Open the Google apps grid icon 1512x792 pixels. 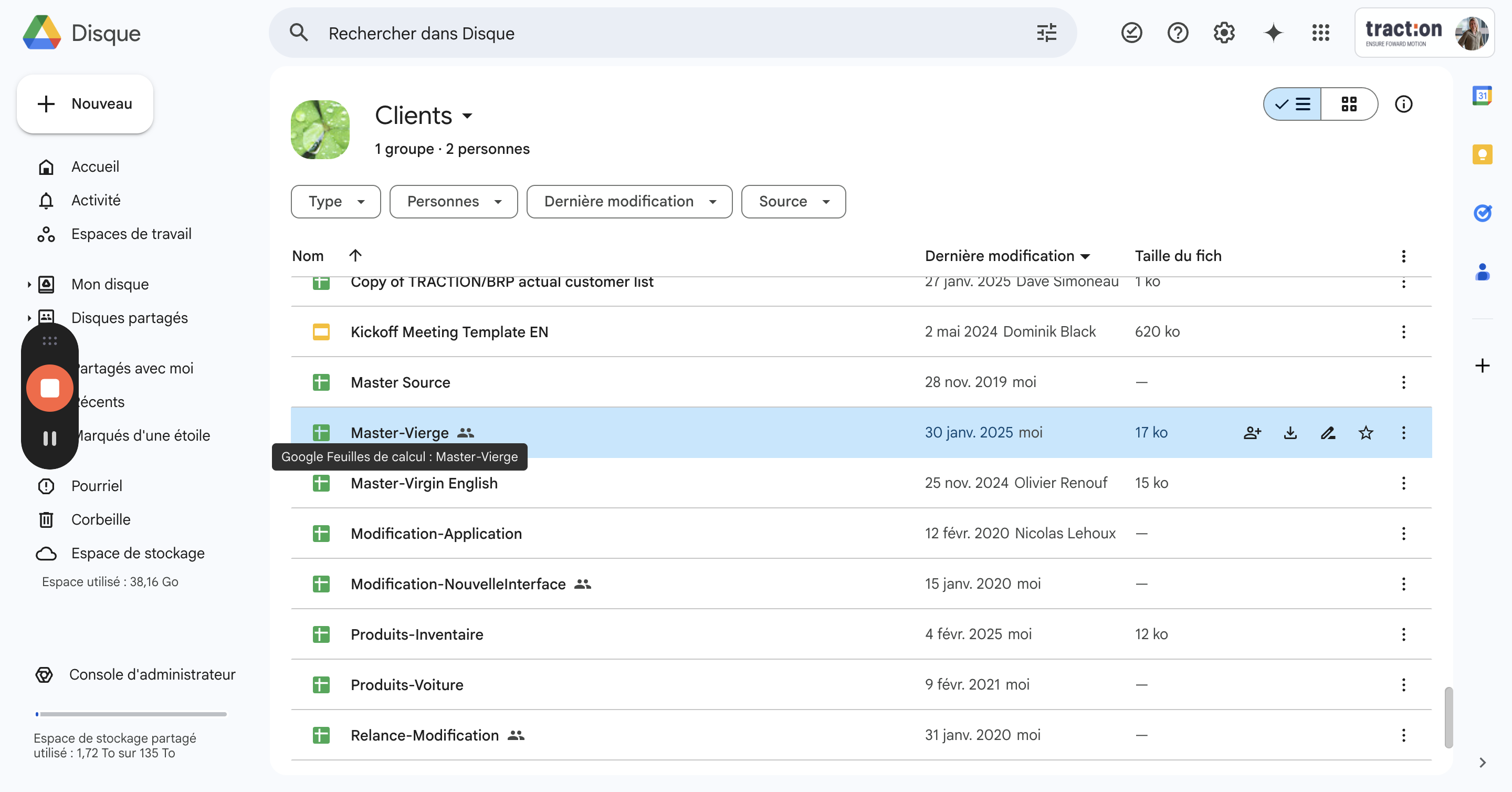[x=1321, y=33]
